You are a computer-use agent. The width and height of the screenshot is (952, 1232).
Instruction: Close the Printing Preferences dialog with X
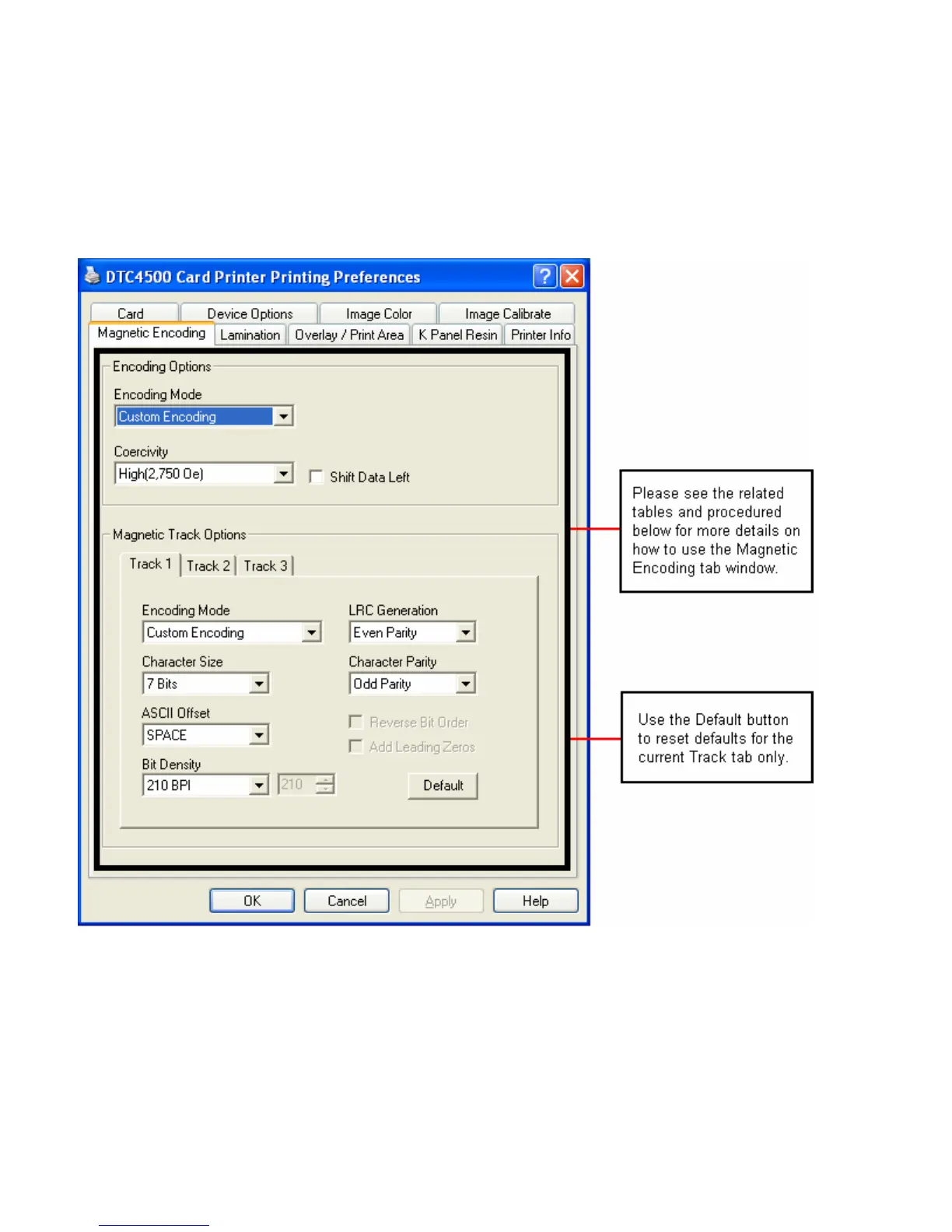(572, 276)
